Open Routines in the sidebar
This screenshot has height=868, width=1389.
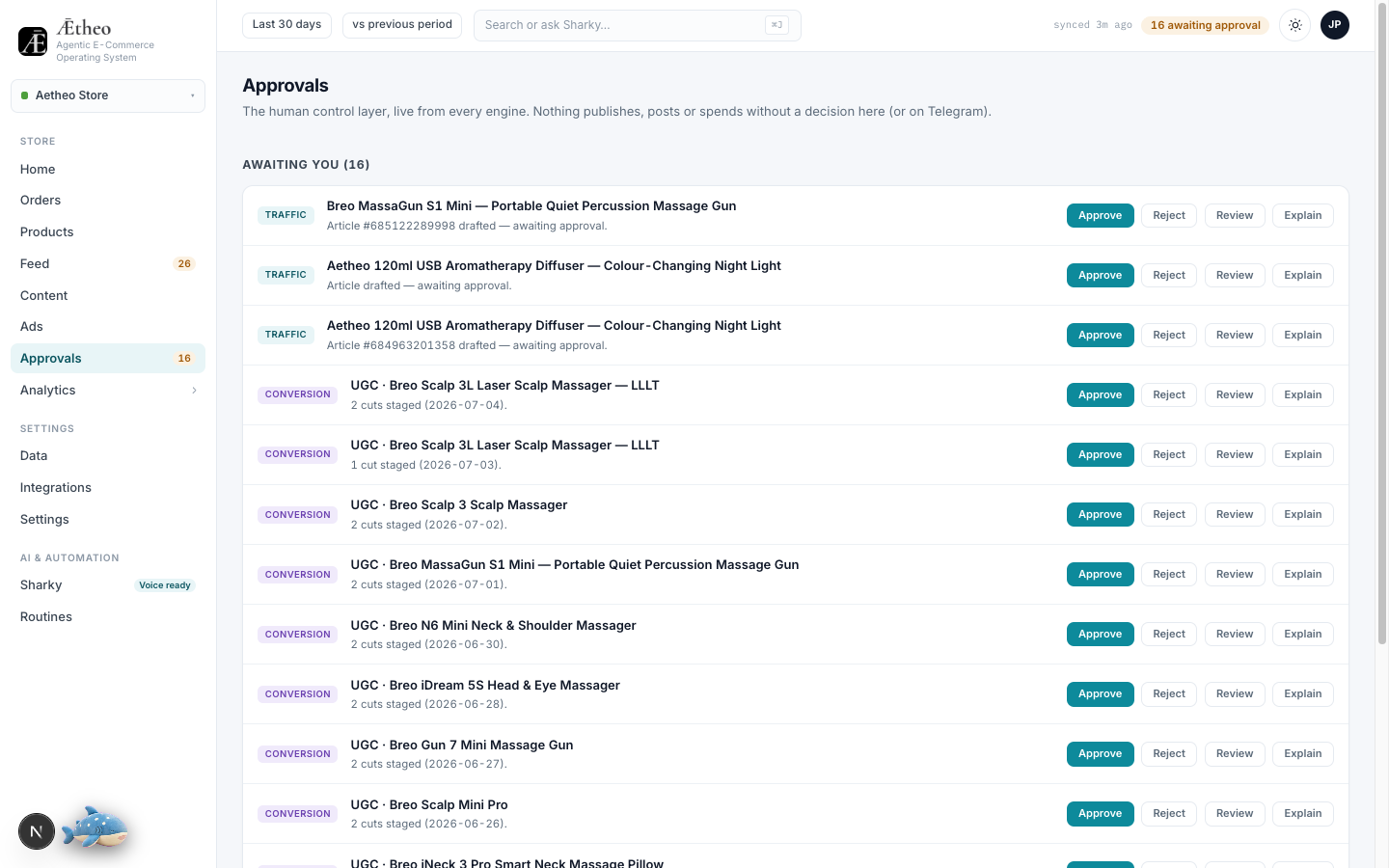(x=108, y=617)
